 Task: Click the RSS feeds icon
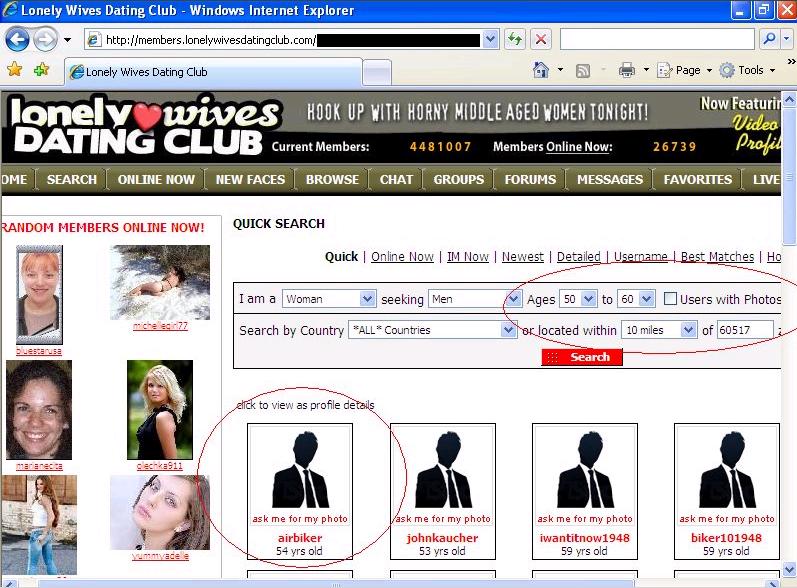(583, 71)
